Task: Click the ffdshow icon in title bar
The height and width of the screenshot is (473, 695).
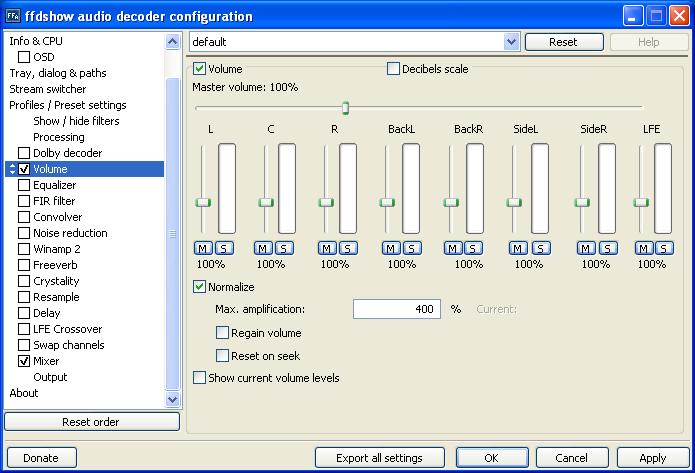Action: click(x=12, y=16)
